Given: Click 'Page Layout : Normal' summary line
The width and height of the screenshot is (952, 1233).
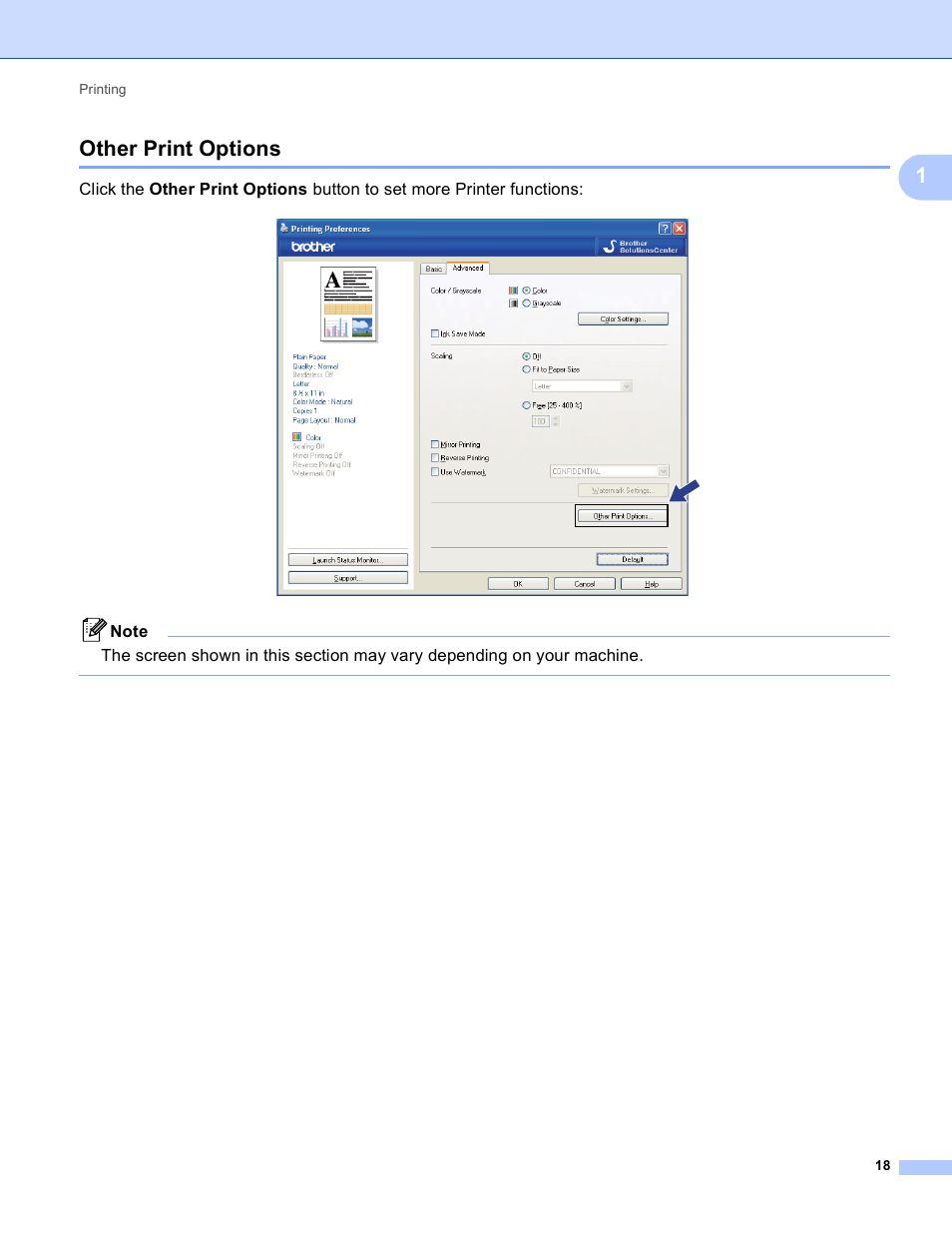Looking at the screenshot, I should tap(324, 420).
